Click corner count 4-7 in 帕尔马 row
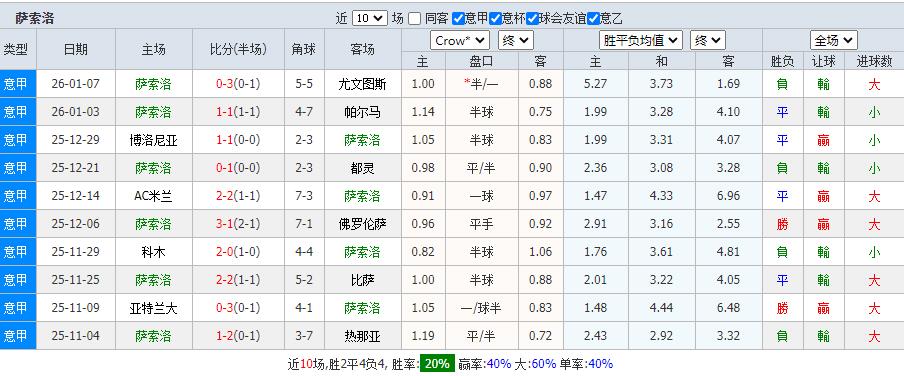 (x=304, y=112)
